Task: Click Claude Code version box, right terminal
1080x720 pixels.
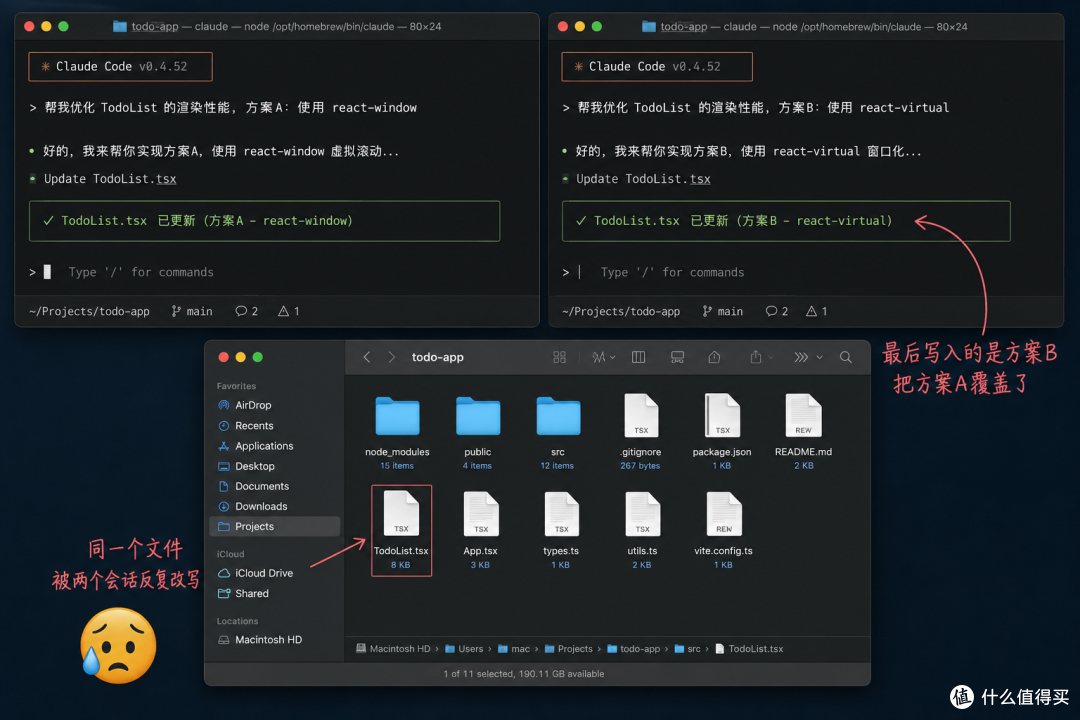Action: coord(657,67)
